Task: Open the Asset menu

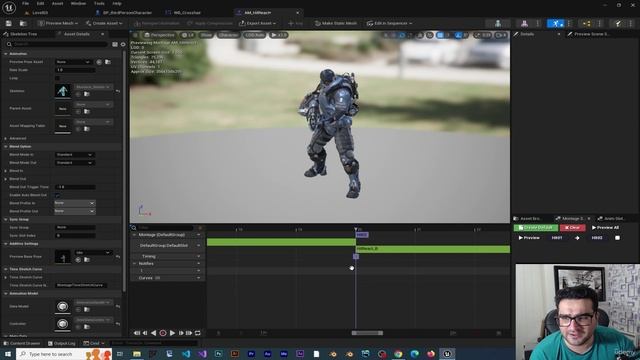Action: click(x=58, y=3)
